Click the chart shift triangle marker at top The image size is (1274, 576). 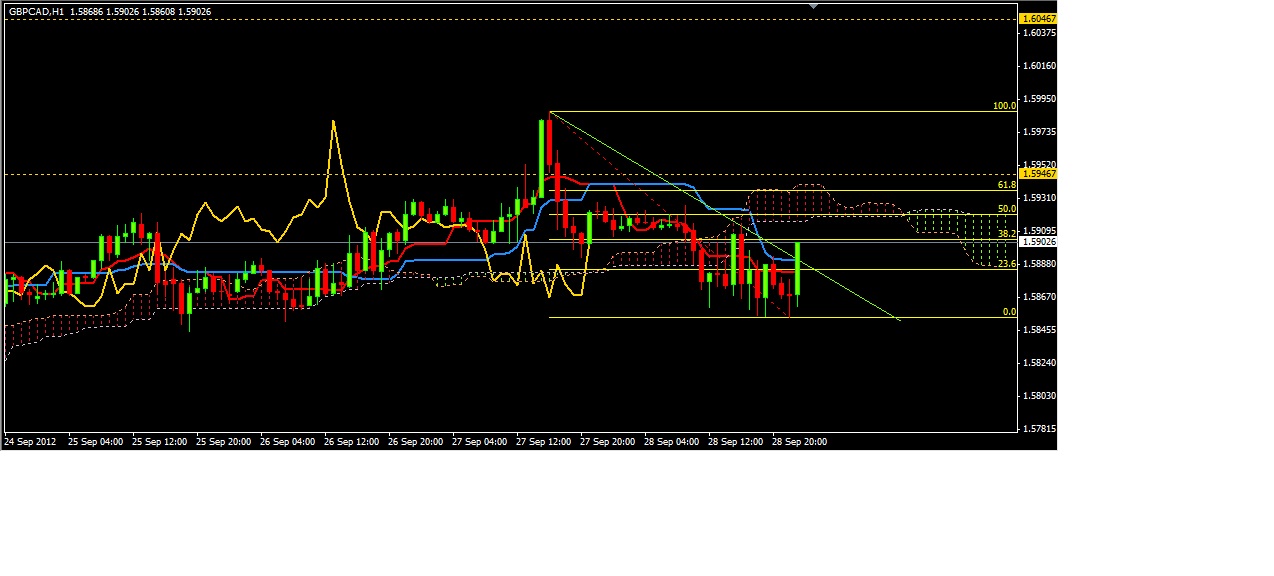coord(813,6)
